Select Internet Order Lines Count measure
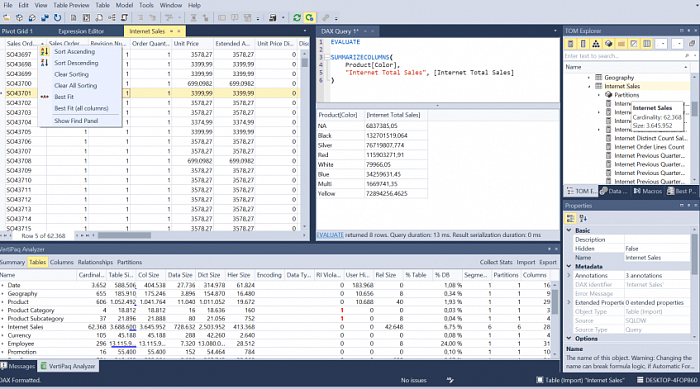Viewport: 700px width, 389px height. tap(649, 147)
